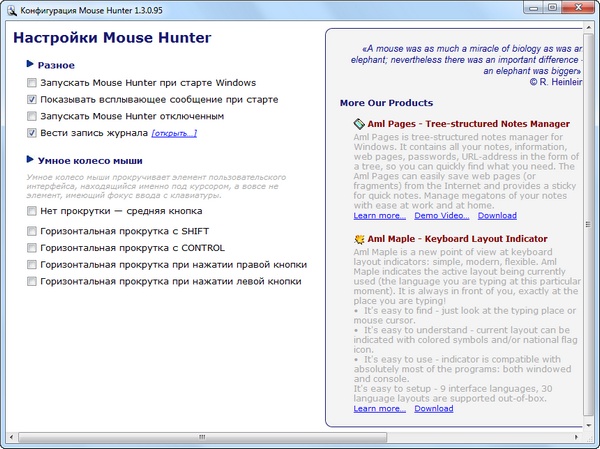Open Aml Pages 'Learn more...' link
The image size is (600, 449).
[x=380, y=216]
